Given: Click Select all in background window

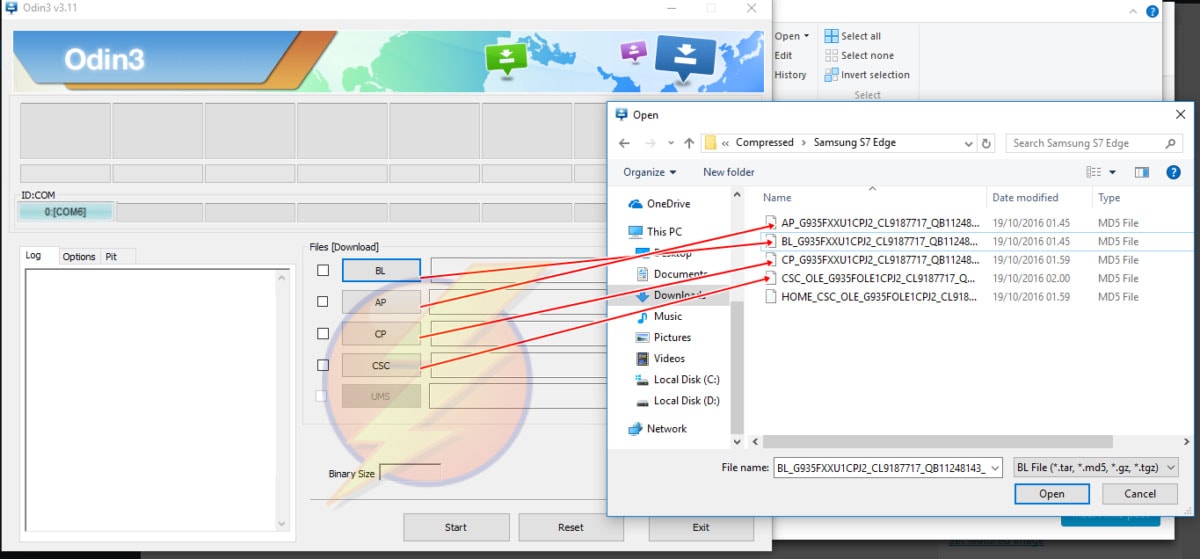Looking at the screenshot, I should [853, 36].
